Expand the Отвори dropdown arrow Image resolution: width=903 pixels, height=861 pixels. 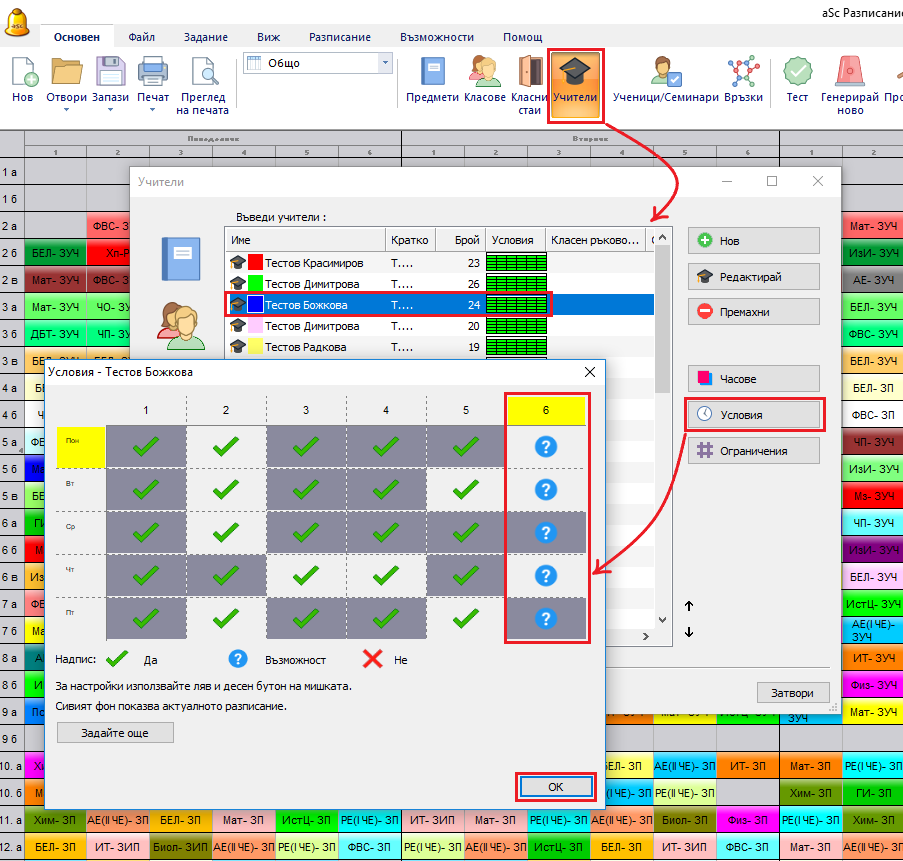point(66,110)
